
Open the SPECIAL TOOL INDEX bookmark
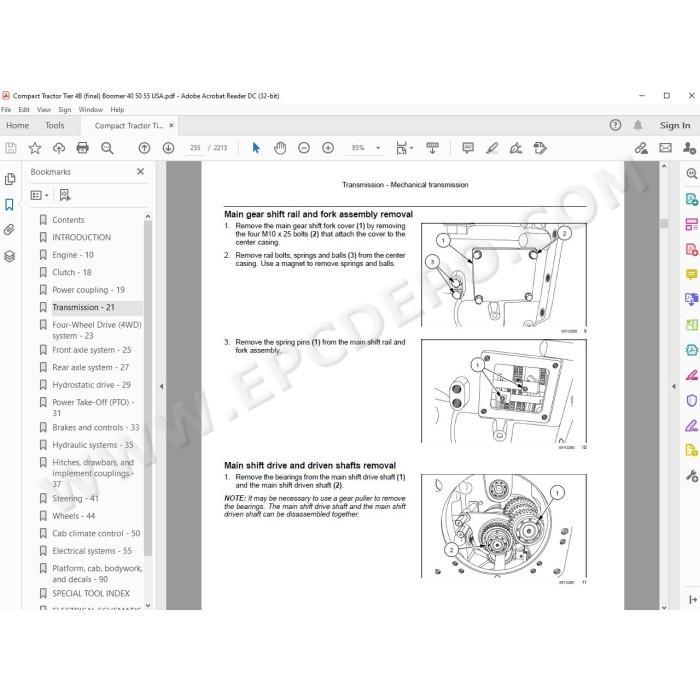point(91,593)
